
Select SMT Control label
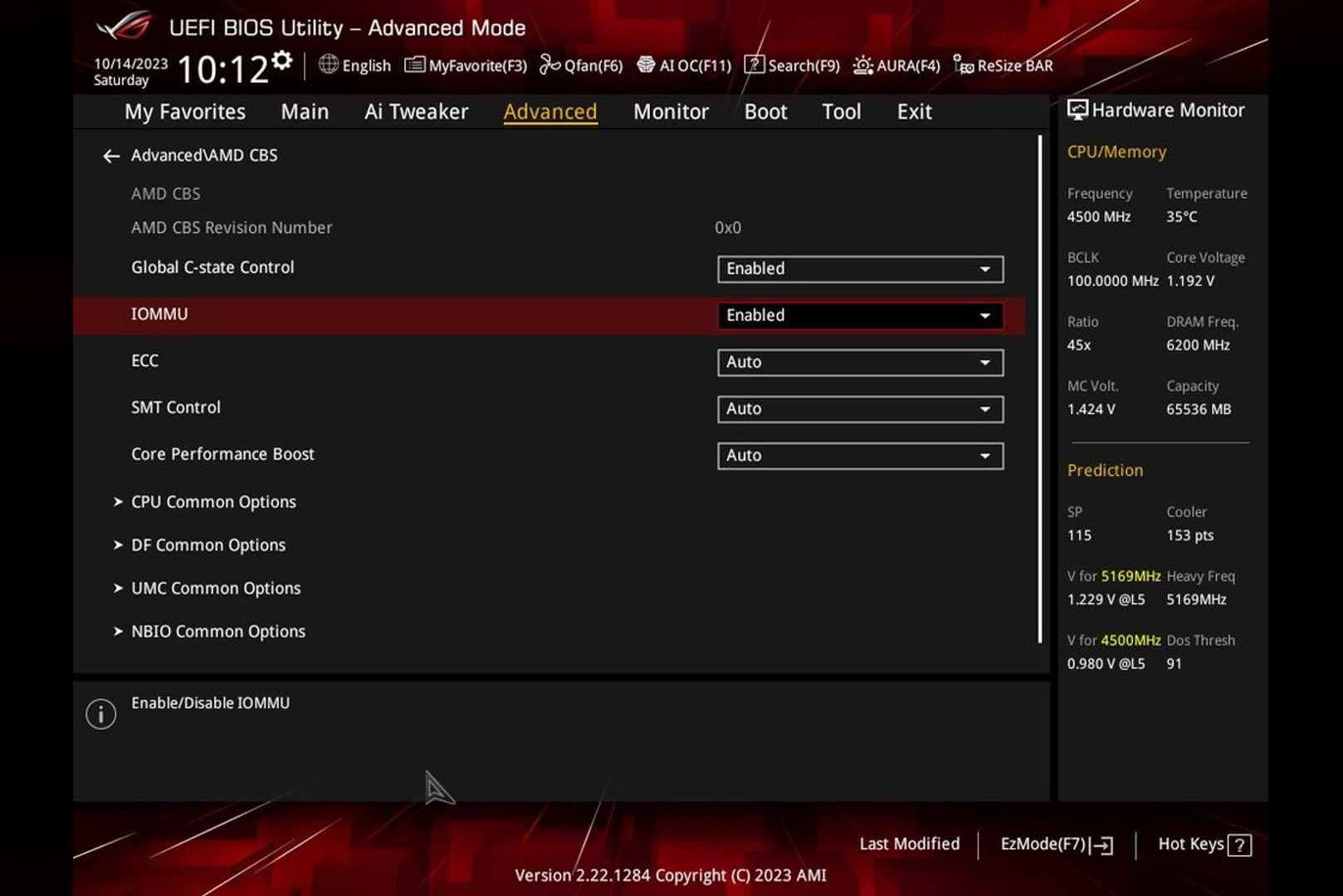pyautogui.click(x=176, y=407)
